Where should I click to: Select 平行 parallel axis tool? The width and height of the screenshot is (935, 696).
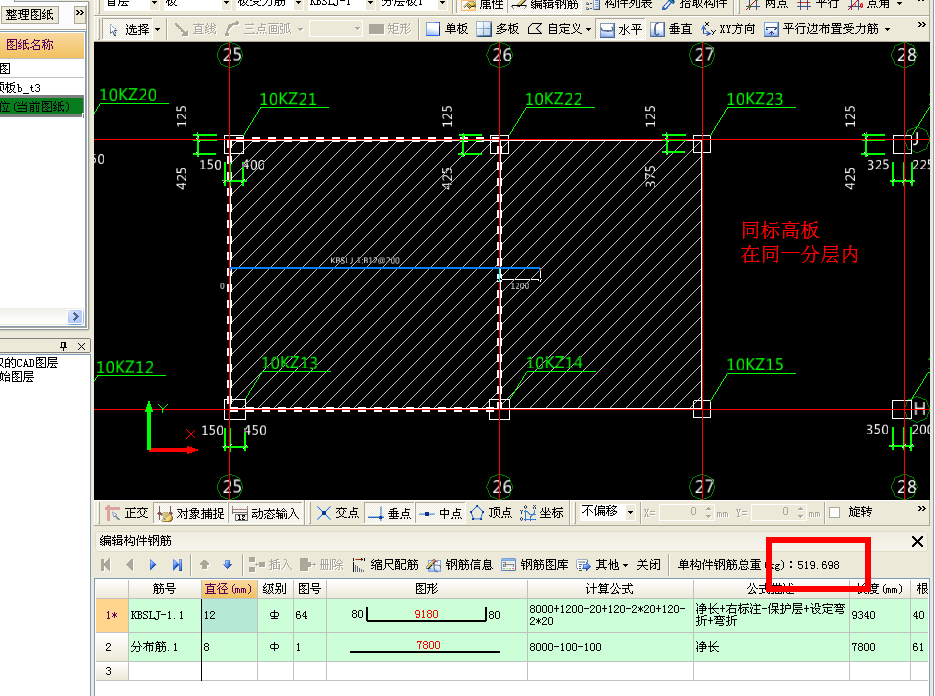coord(818,5)
